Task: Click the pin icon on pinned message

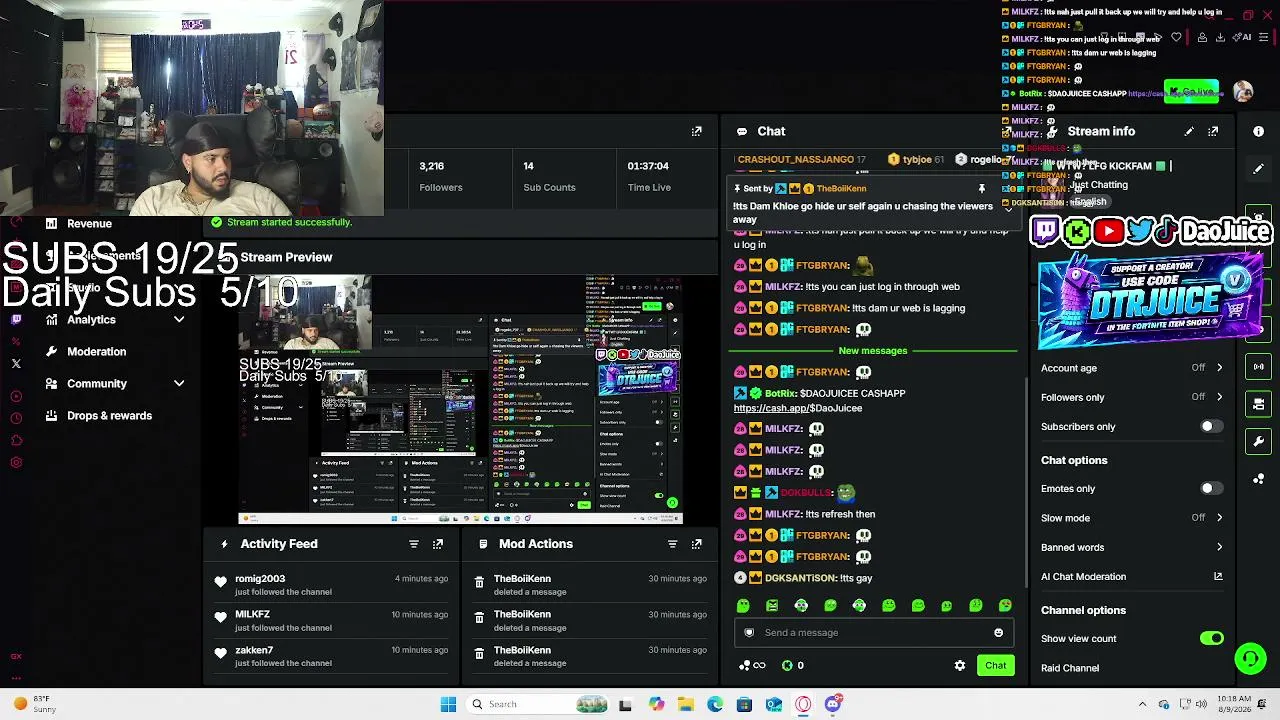Action: (982, 188)
